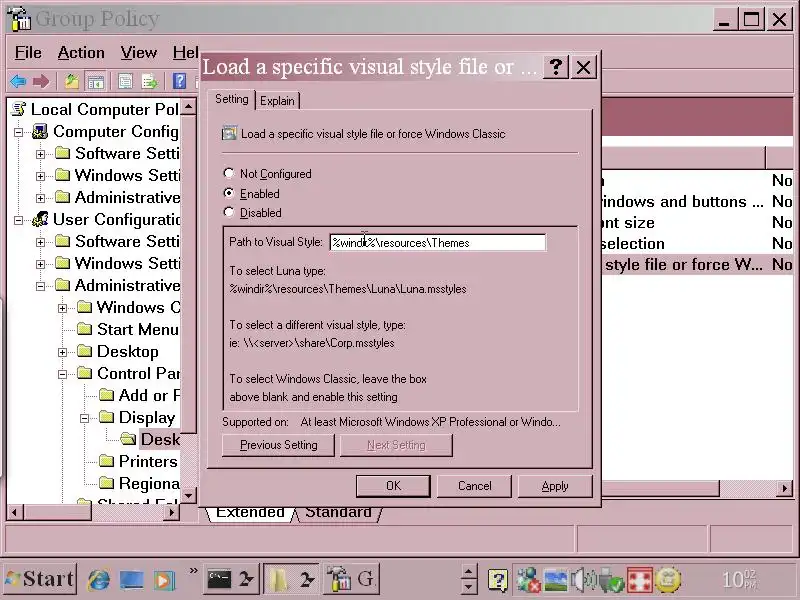Screen dimensions: 800x600
Task: Click the Previous Setting button
Action: point(279,445)
